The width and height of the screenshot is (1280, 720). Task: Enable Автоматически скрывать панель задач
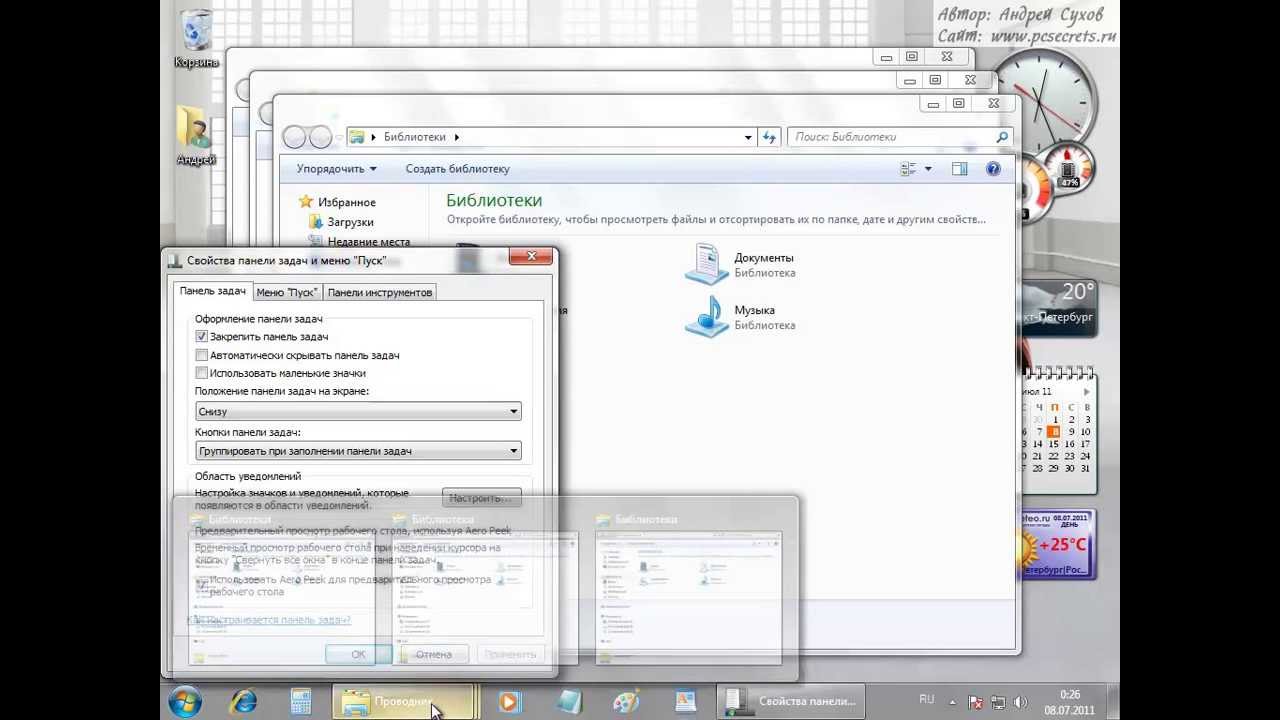[202, 355]
